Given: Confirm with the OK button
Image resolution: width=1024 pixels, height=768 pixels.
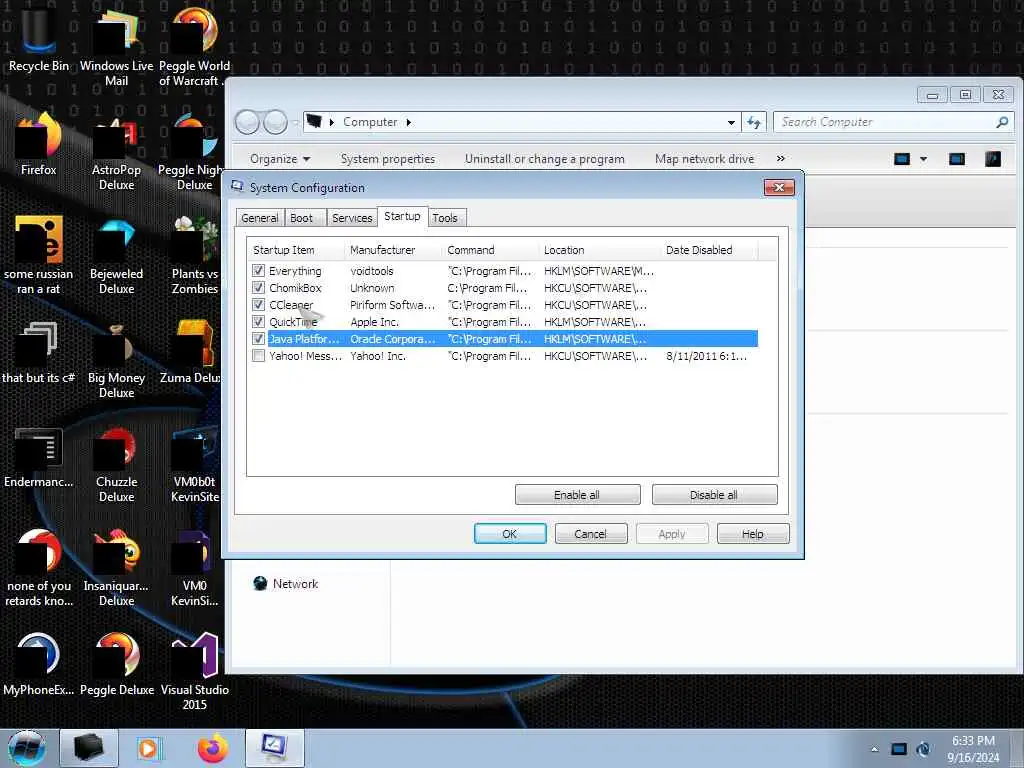Looking at the screenshot, I should [510, 534].
